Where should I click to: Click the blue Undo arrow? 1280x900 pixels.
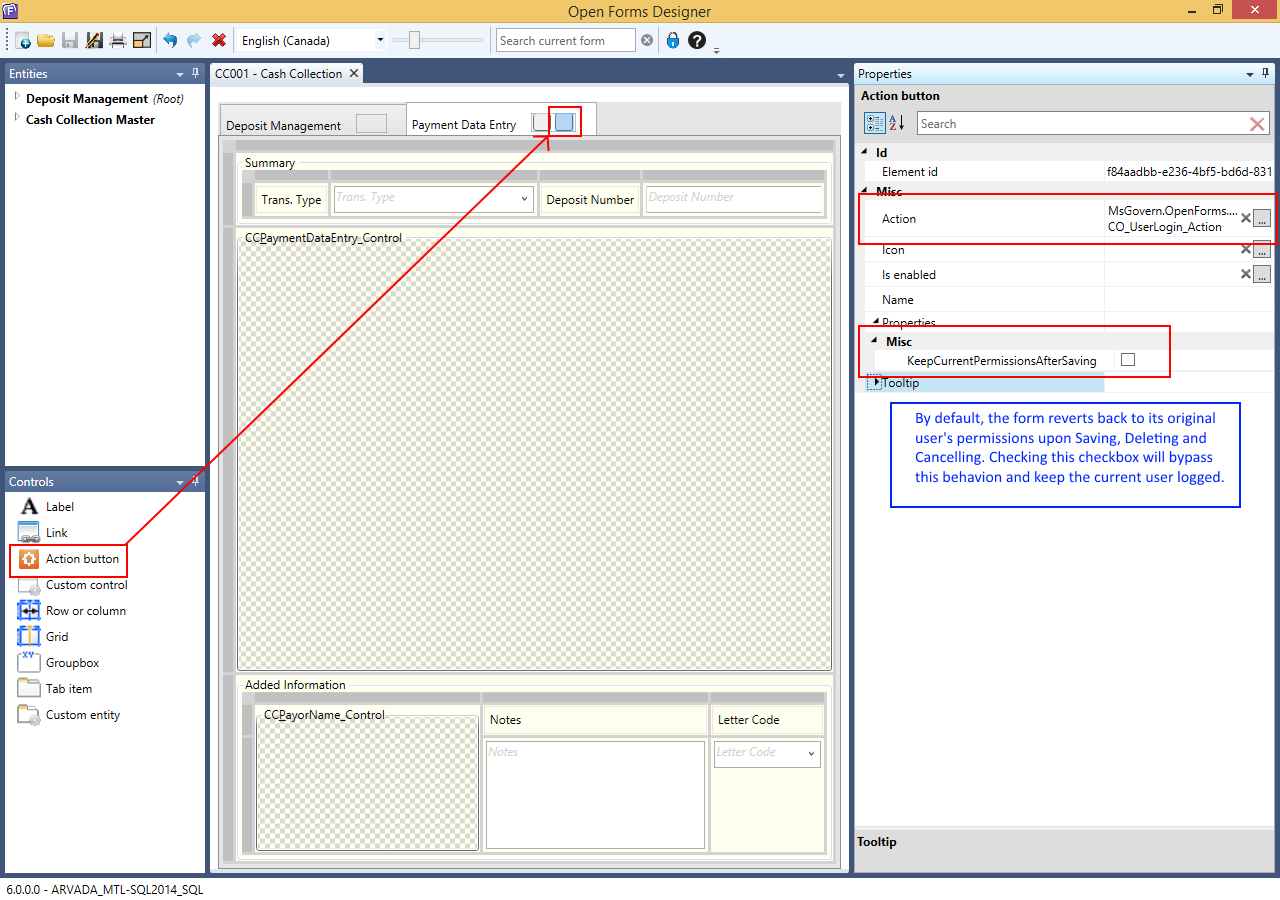click(170, 41)
